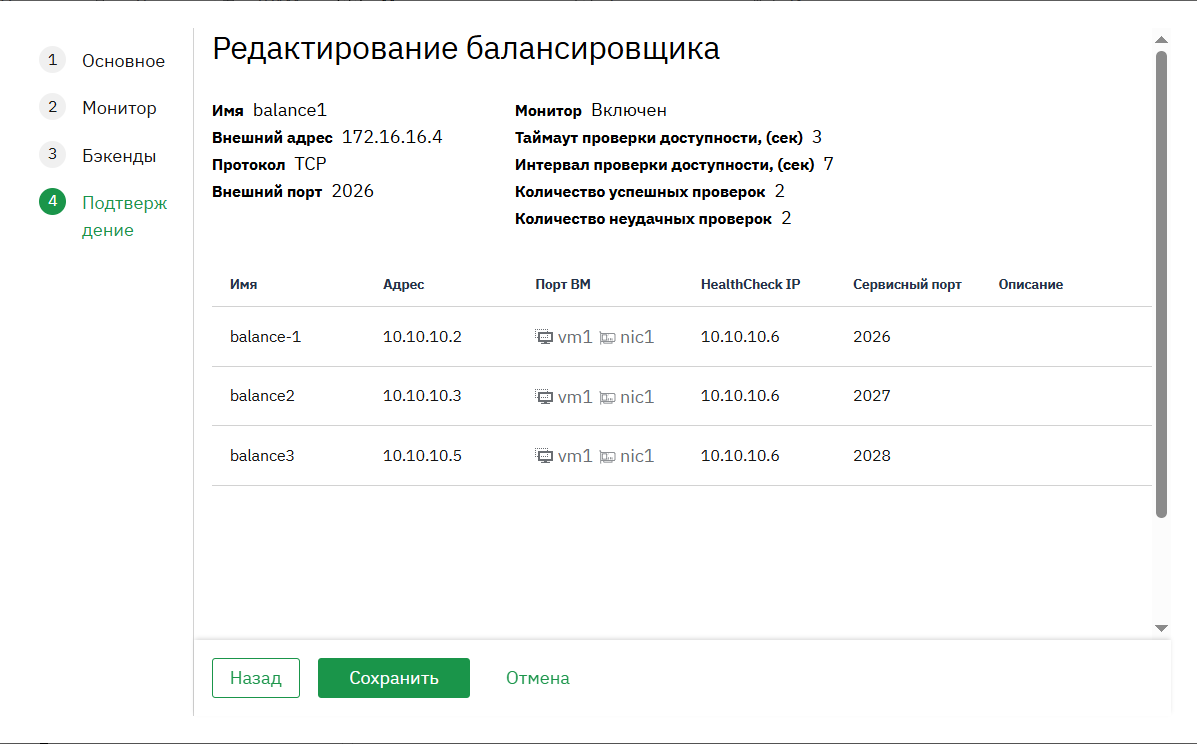
Task: Click scrollbar down arrow
Action: tap(1161, 628)
